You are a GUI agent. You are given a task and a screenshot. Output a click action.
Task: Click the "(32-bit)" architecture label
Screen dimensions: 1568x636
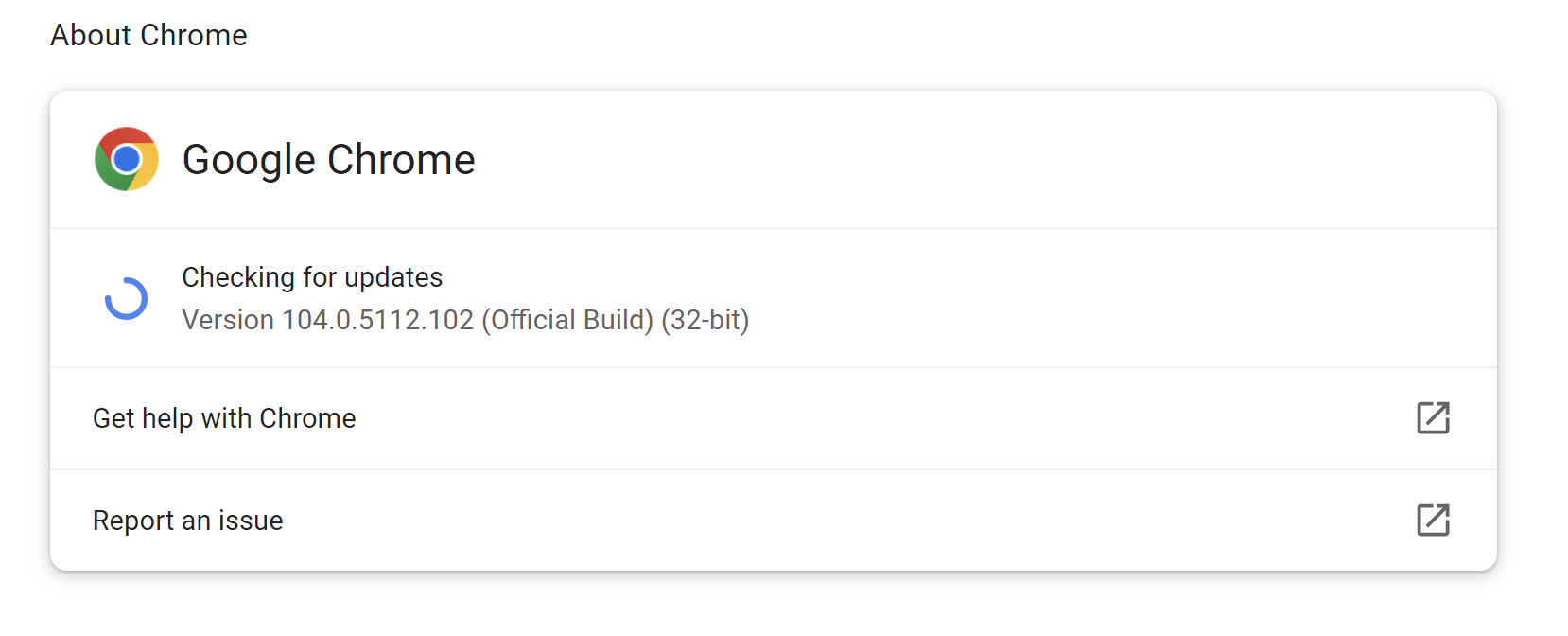[706, 320]
